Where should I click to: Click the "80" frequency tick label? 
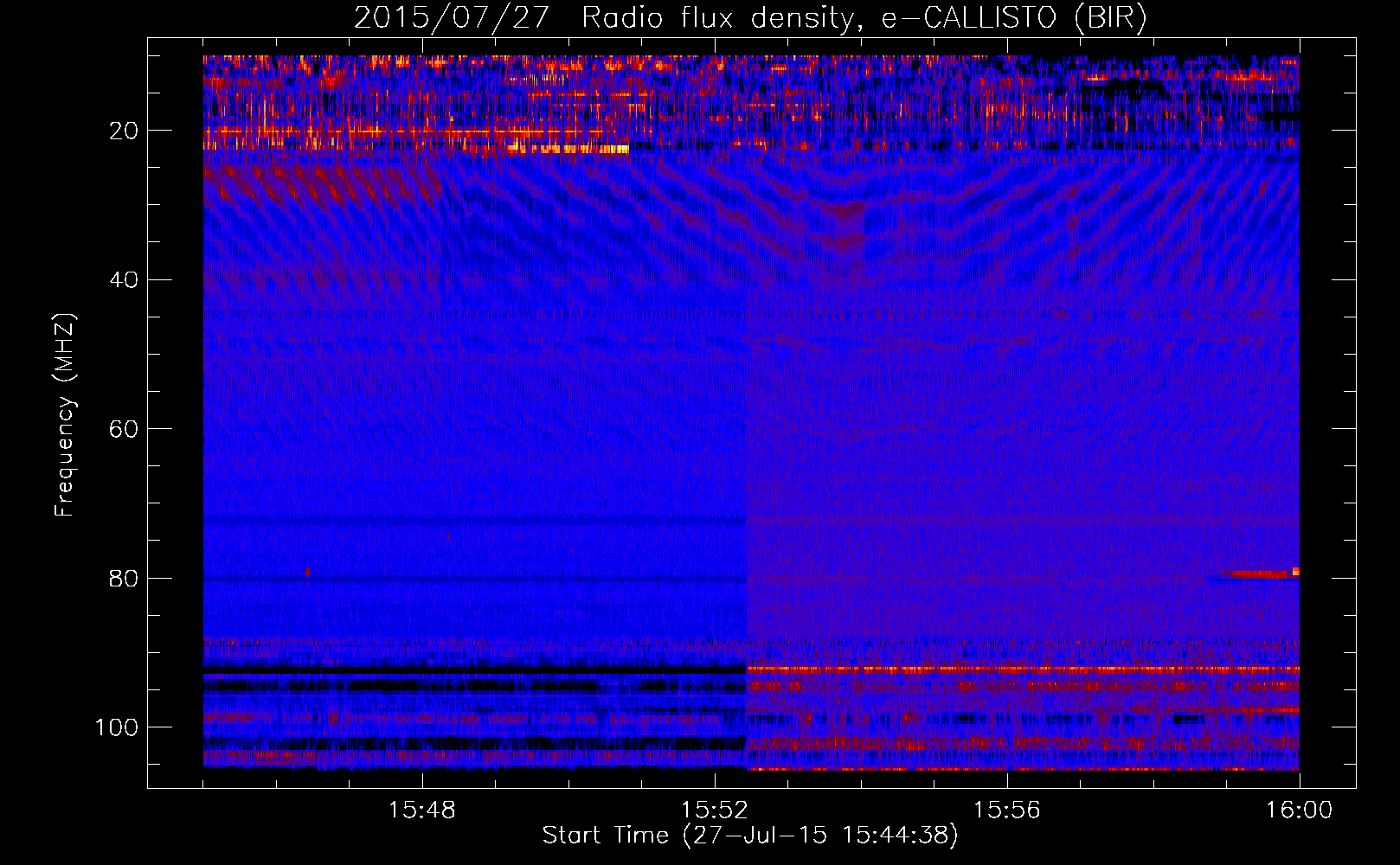[124, 578]
